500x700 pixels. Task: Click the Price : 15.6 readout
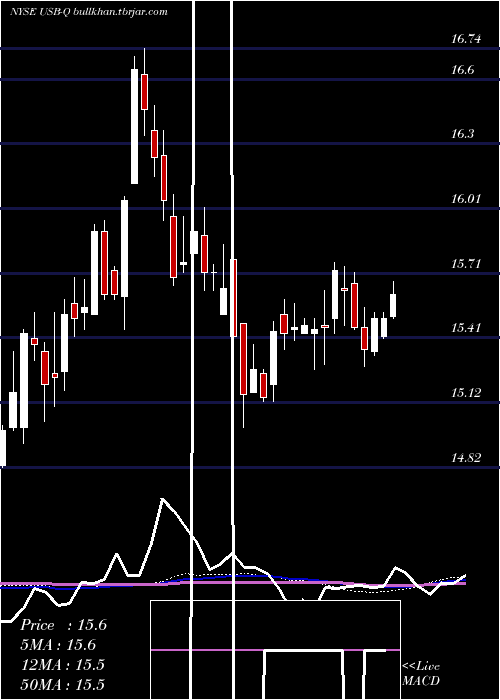pos(63,625)
